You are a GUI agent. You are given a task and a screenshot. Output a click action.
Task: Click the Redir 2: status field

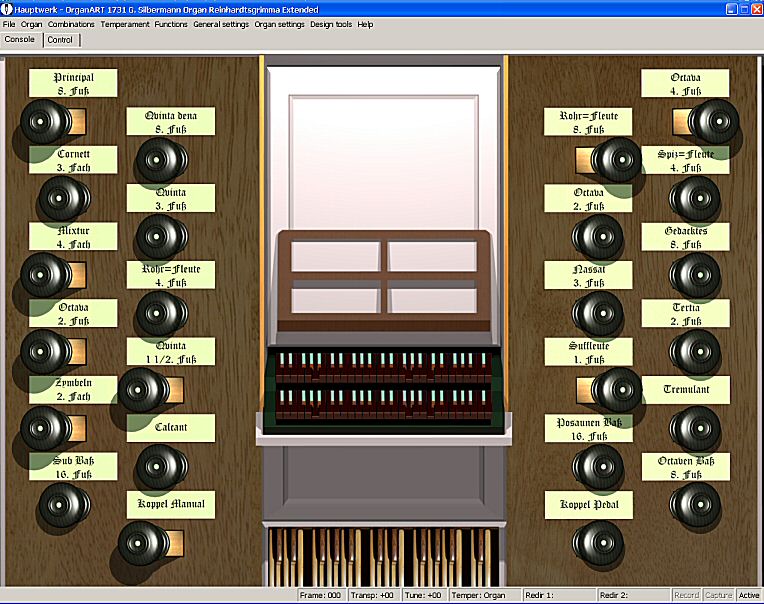point(633,595)
